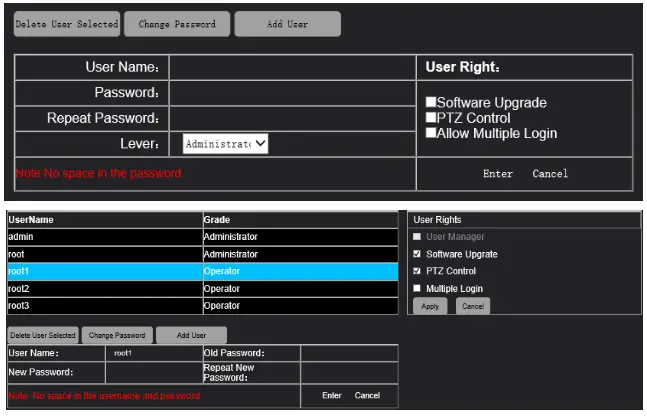Click the lower Change Password button
The image size is (647, 416).
click(x=117, y=336)
